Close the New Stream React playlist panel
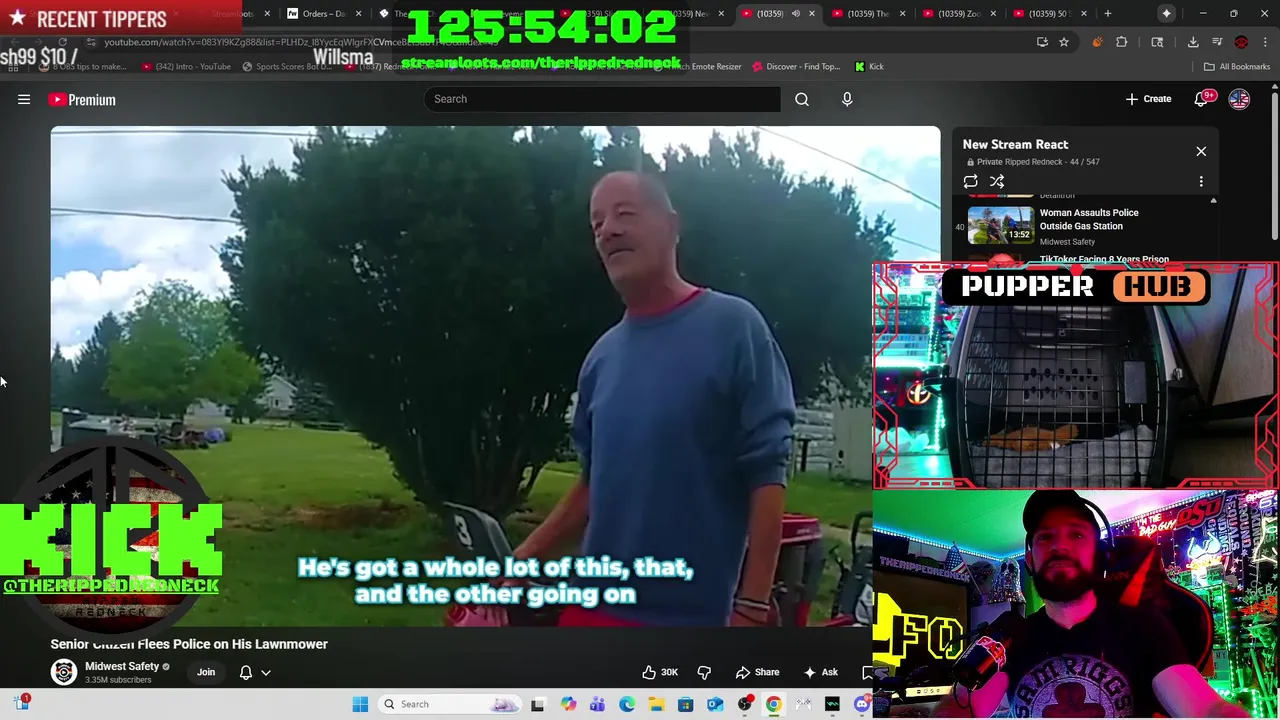 click(1201, 151)
